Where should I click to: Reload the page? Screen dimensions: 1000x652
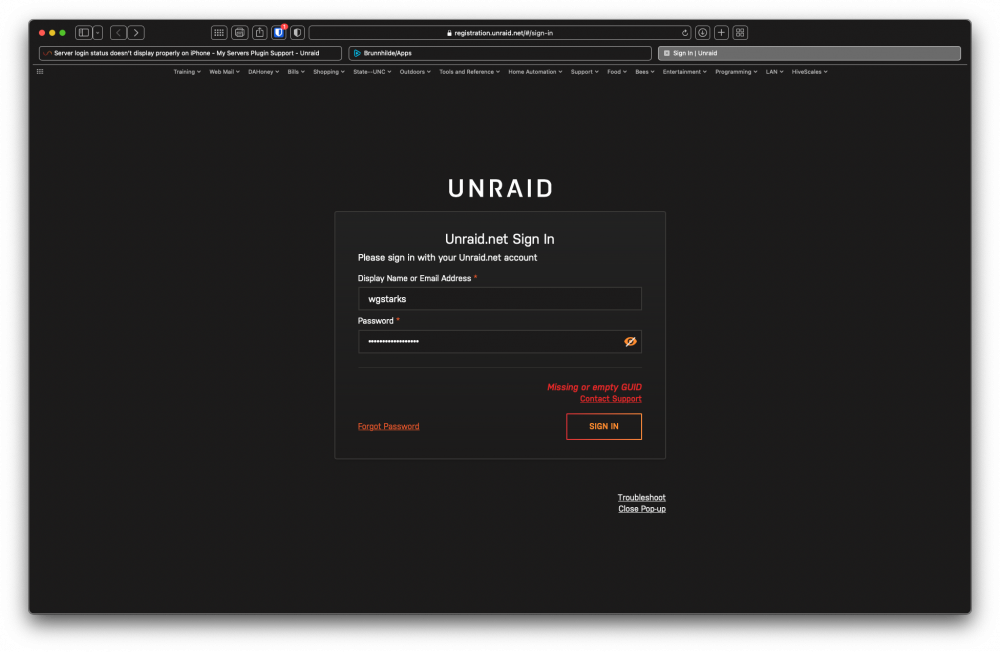[685, 33]
